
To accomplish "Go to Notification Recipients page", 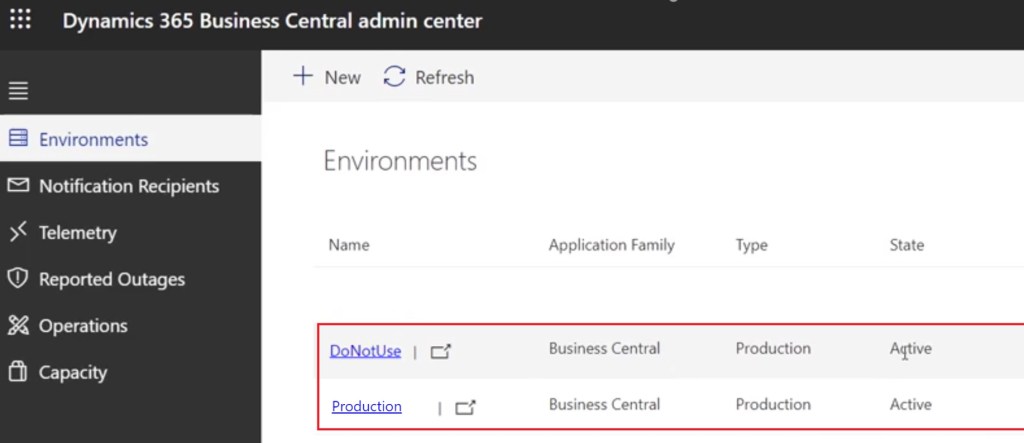I will (128, 186).
